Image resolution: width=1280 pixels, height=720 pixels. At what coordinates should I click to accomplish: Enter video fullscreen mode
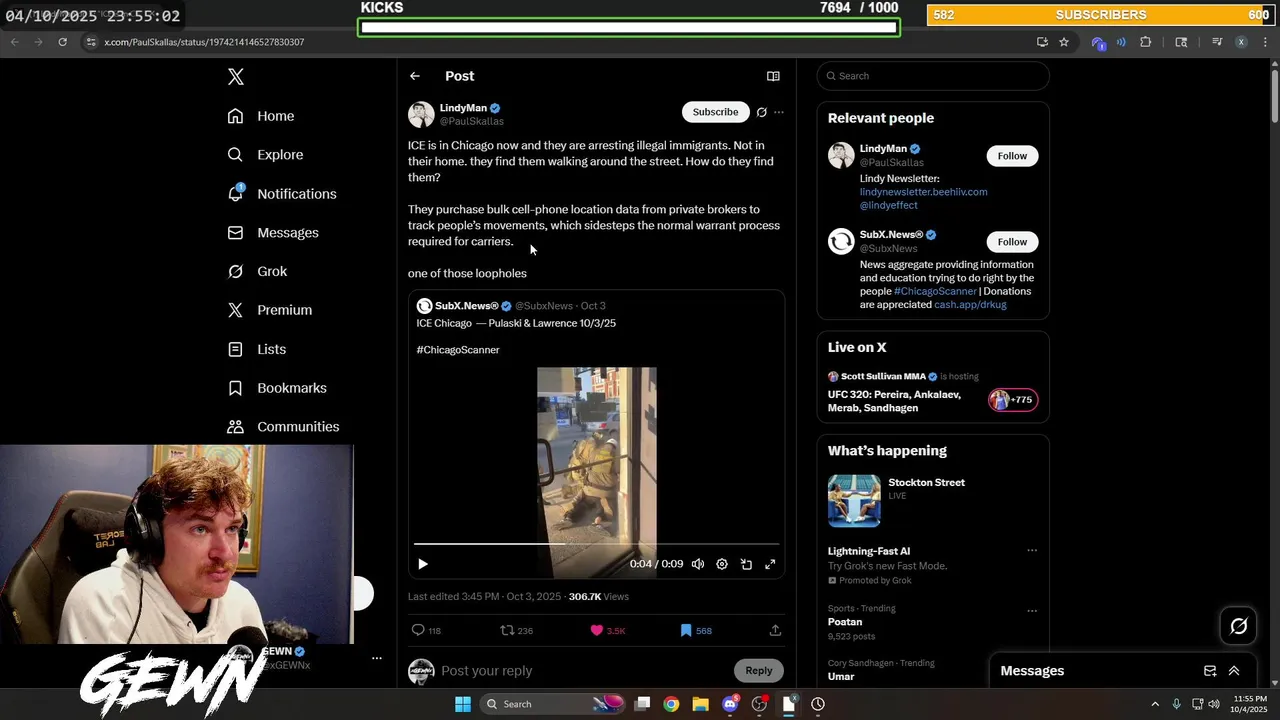click(770, 564)
